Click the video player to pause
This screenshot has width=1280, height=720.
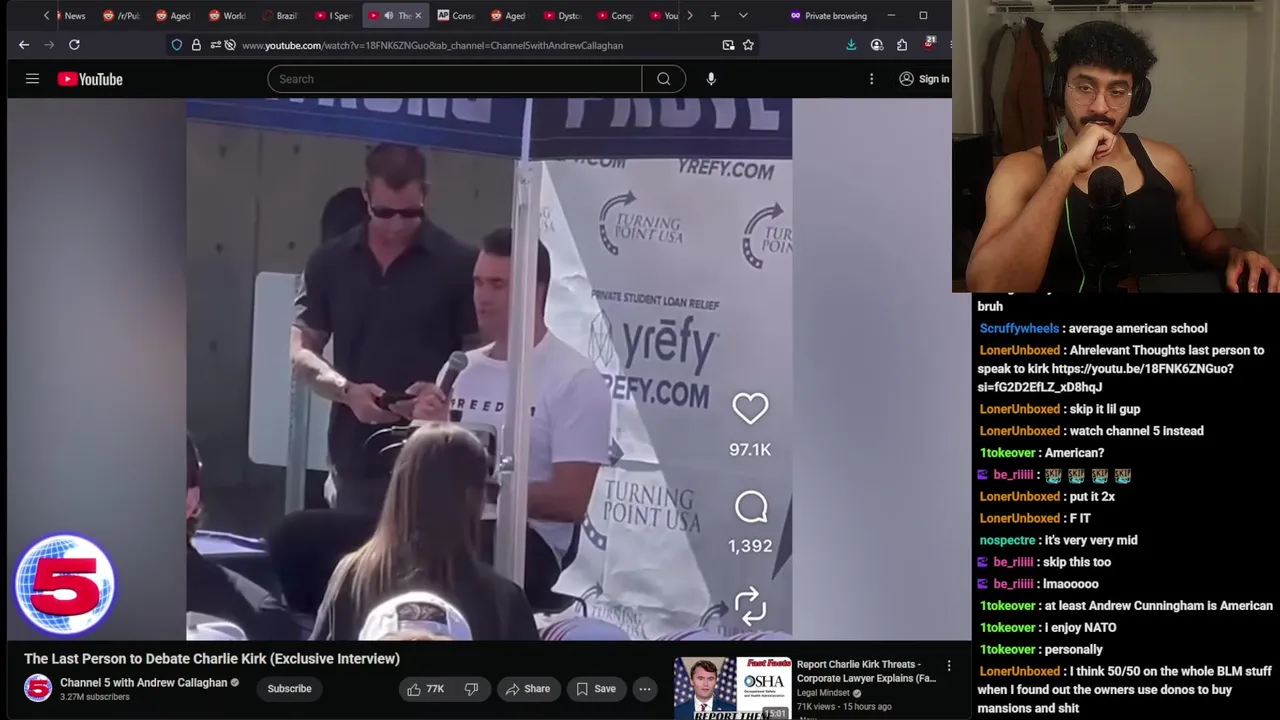coord(489,368)
